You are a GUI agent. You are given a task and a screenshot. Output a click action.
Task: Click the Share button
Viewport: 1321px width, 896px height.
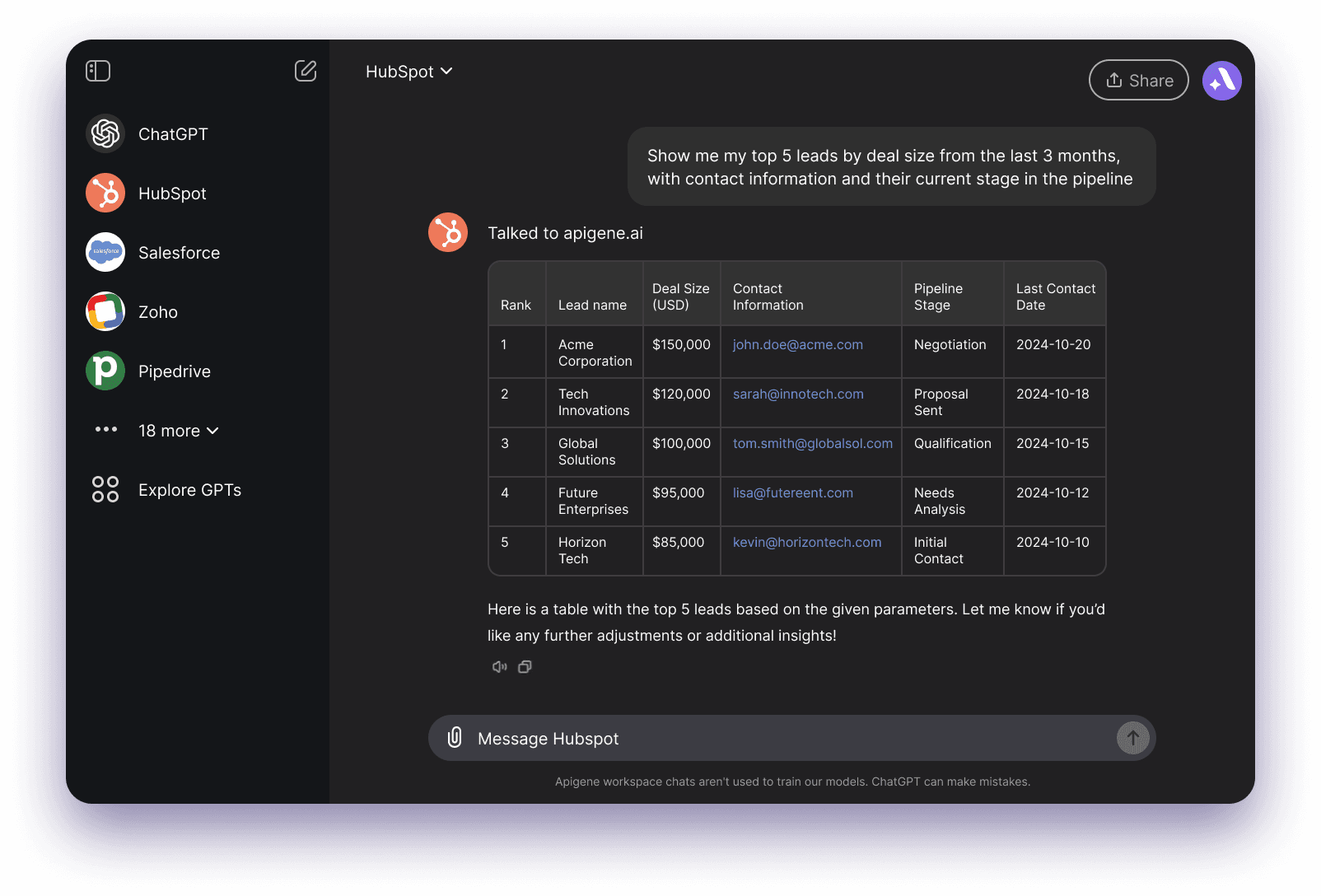pos(1139,80)
